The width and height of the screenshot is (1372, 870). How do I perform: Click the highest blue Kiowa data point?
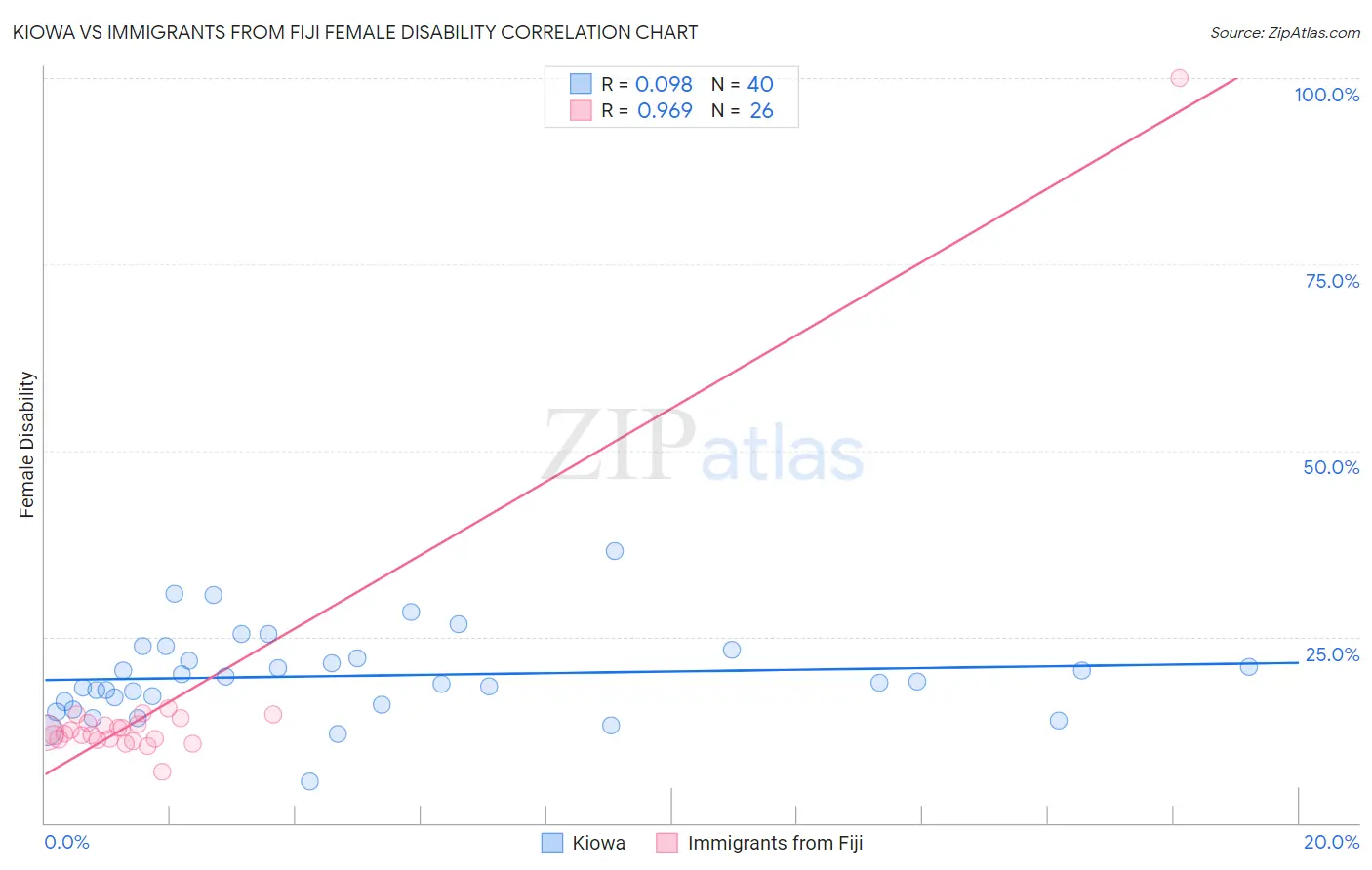tap(615, 551)
